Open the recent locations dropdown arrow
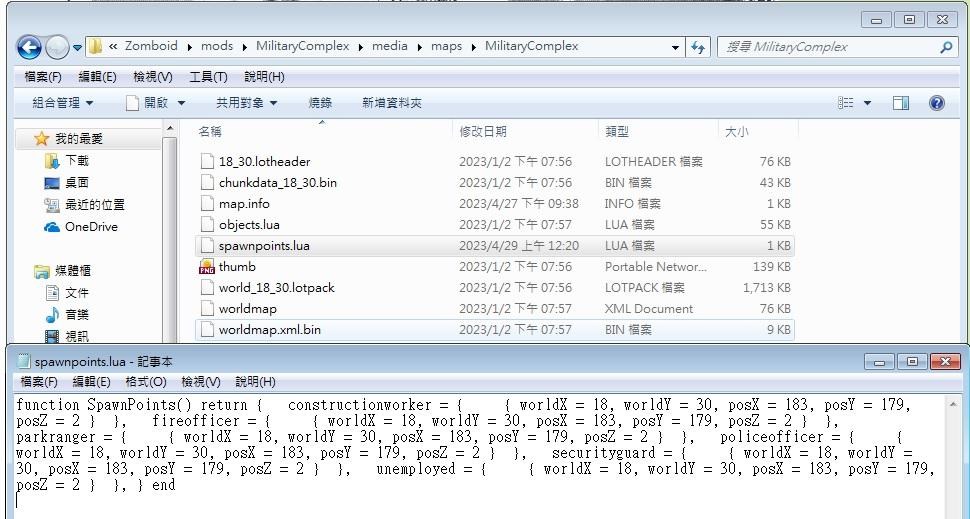970x519 pixels. click(77, 48)
